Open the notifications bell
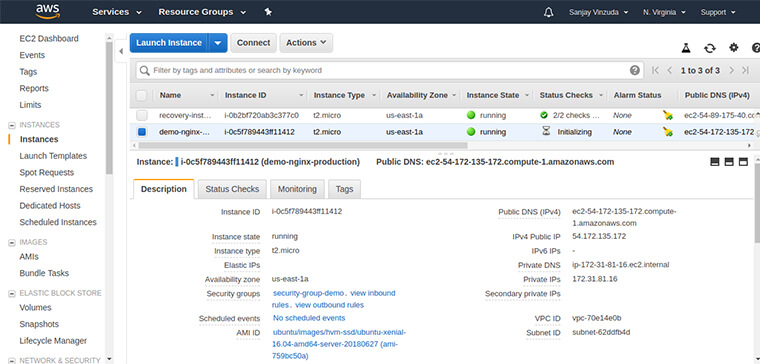The image size is (760, 364). (549, 12)
